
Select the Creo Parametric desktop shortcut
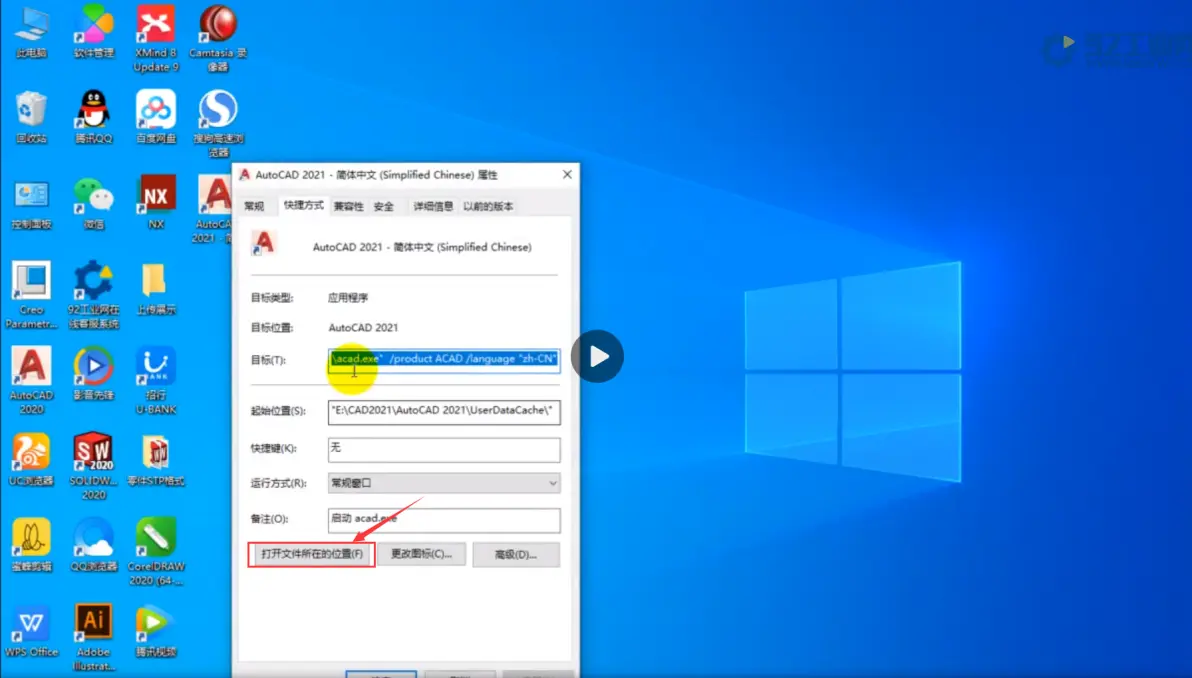click(31, 295)
